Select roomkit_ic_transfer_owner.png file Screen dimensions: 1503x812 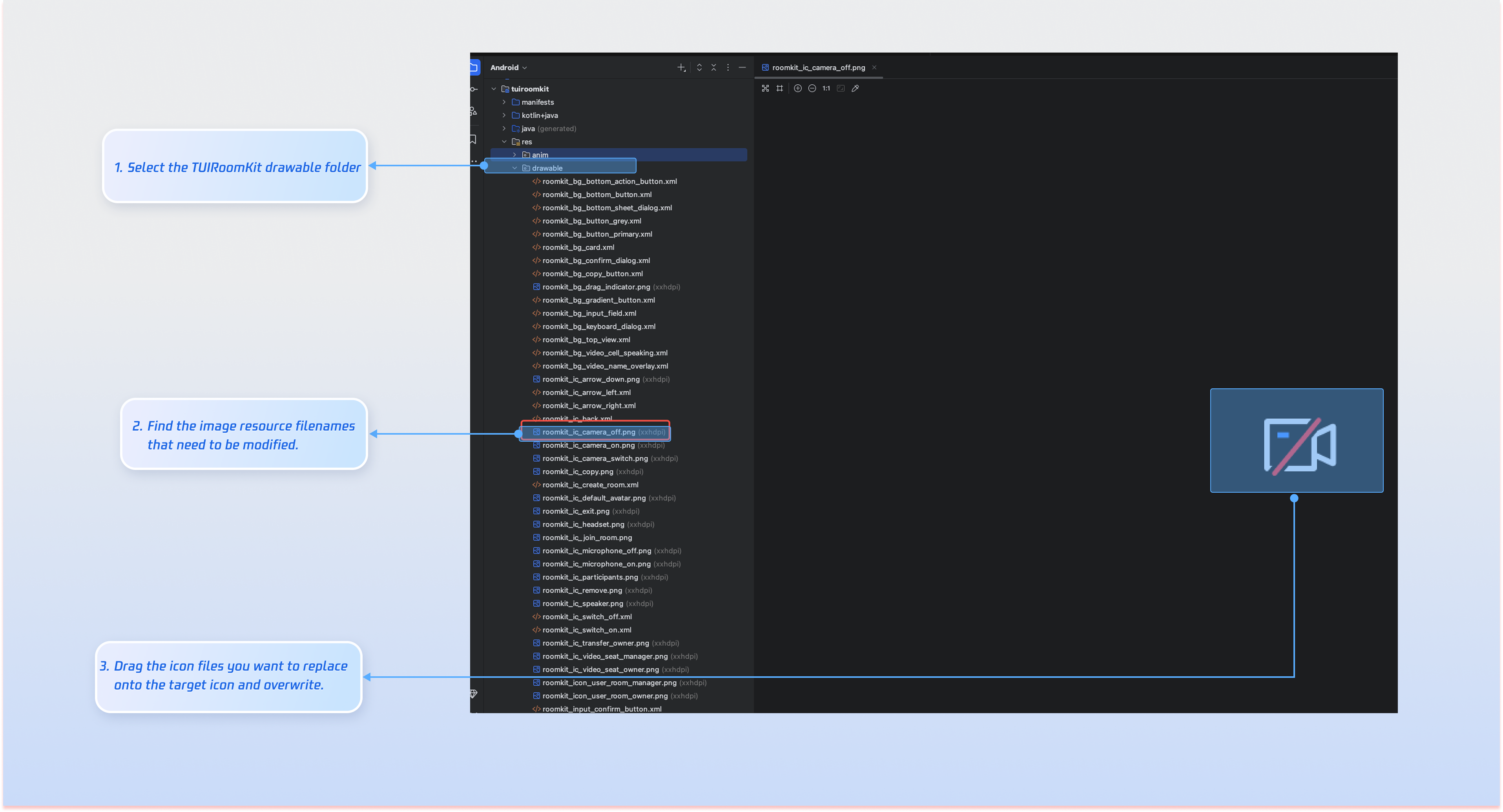[x=606, y=643]
